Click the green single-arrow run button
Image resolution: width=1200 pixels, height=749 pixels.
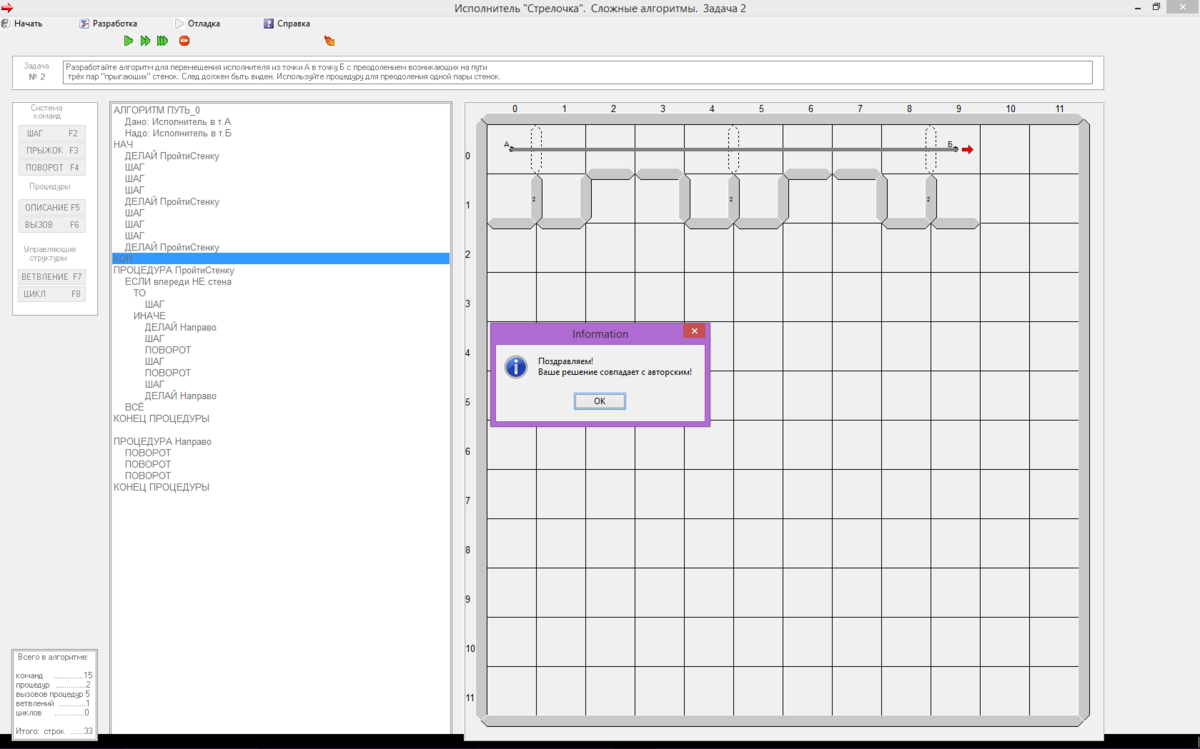pos(128,41)
